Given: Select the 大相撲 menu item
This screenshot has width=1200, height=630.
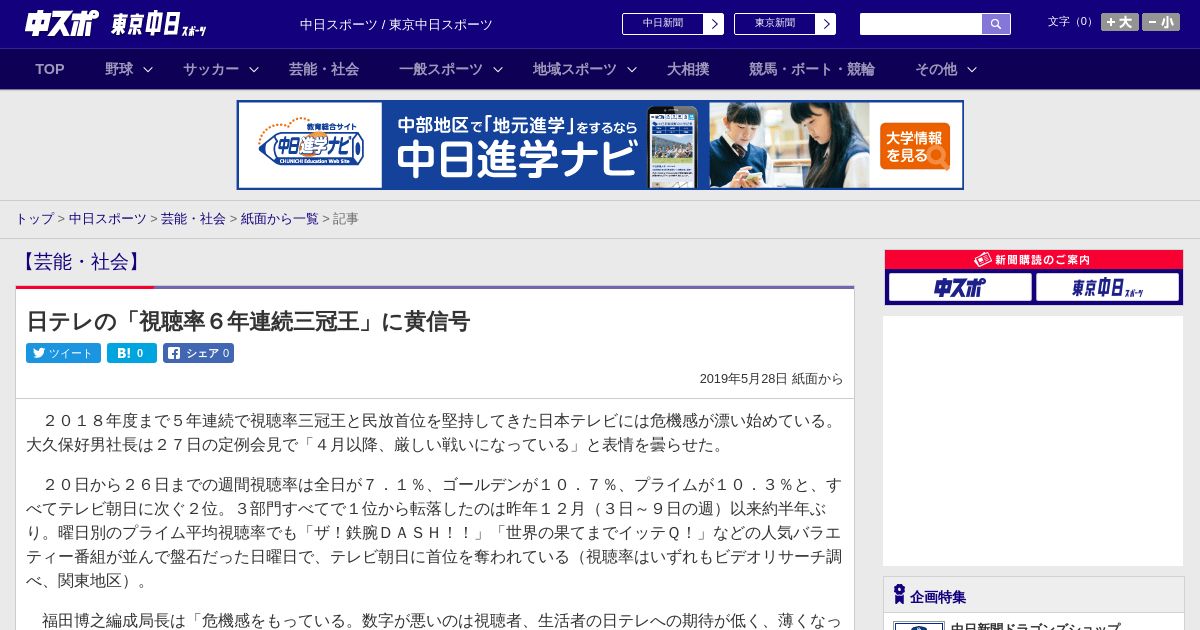Looking at the screenshot, I should tap(688, 69).
